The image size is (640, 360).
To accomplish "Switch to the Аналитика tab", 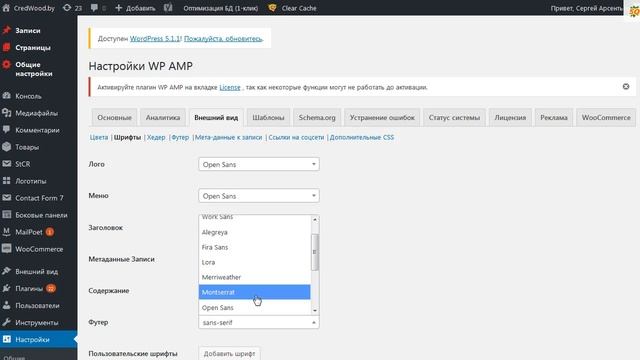I will tap(163, 118).
